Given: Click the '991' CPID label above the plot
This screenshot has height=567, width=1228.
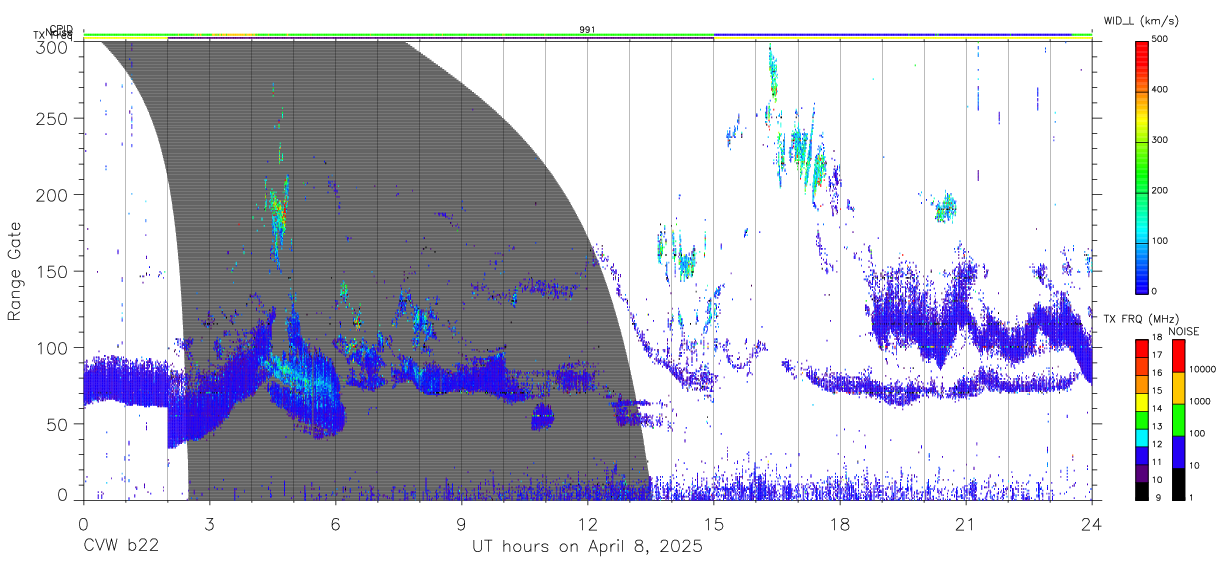Looking at the screenshot, I should click(x=588, y=30).
